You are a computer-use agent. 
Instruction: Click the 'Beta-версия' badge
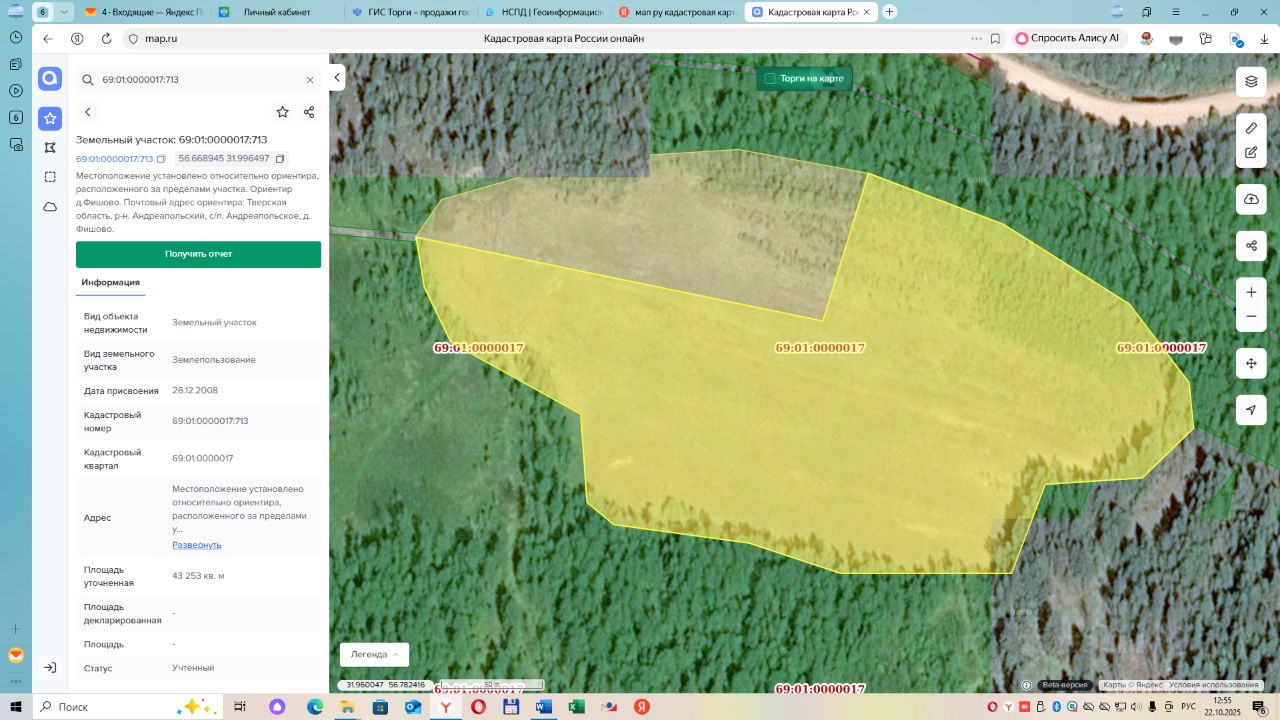[x=1065, y=685]
